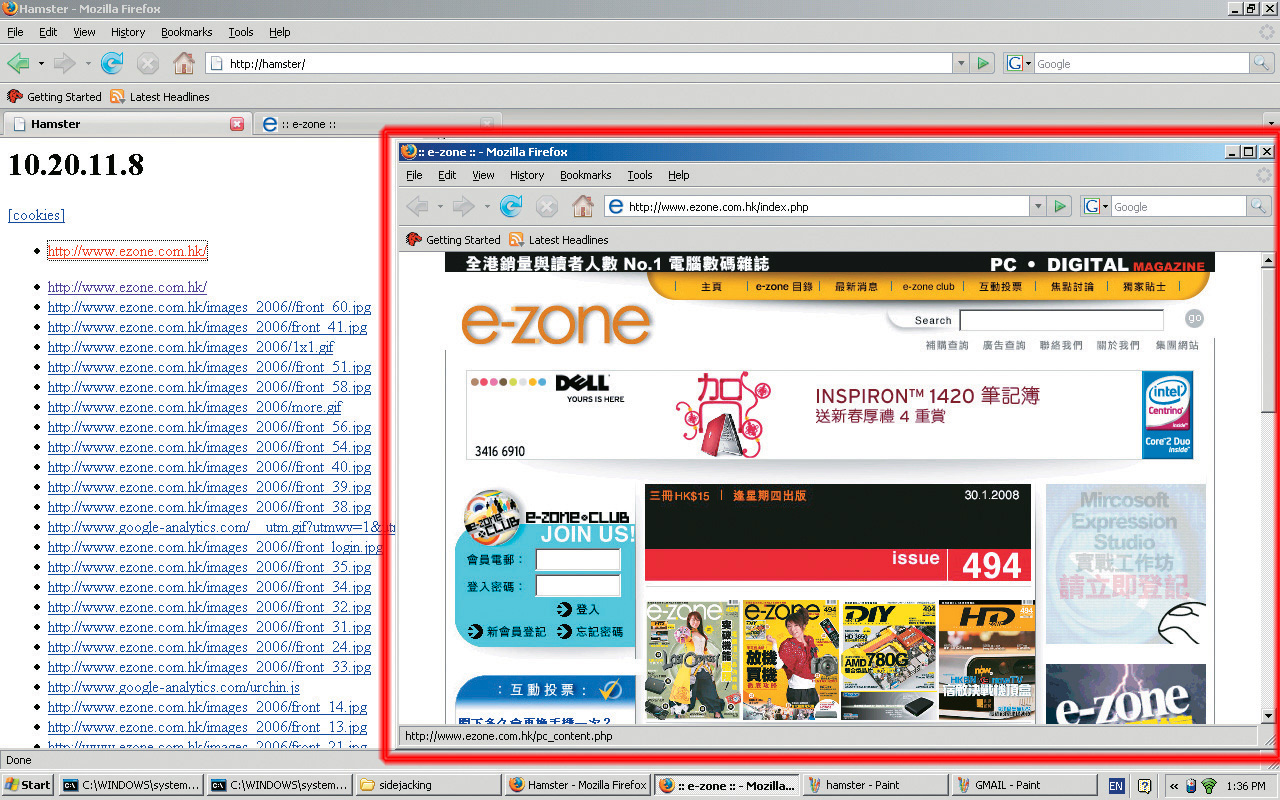Click e-zone site Search text field
The width and height of the screenshot is (1280, 800).
click(1061, 320)
